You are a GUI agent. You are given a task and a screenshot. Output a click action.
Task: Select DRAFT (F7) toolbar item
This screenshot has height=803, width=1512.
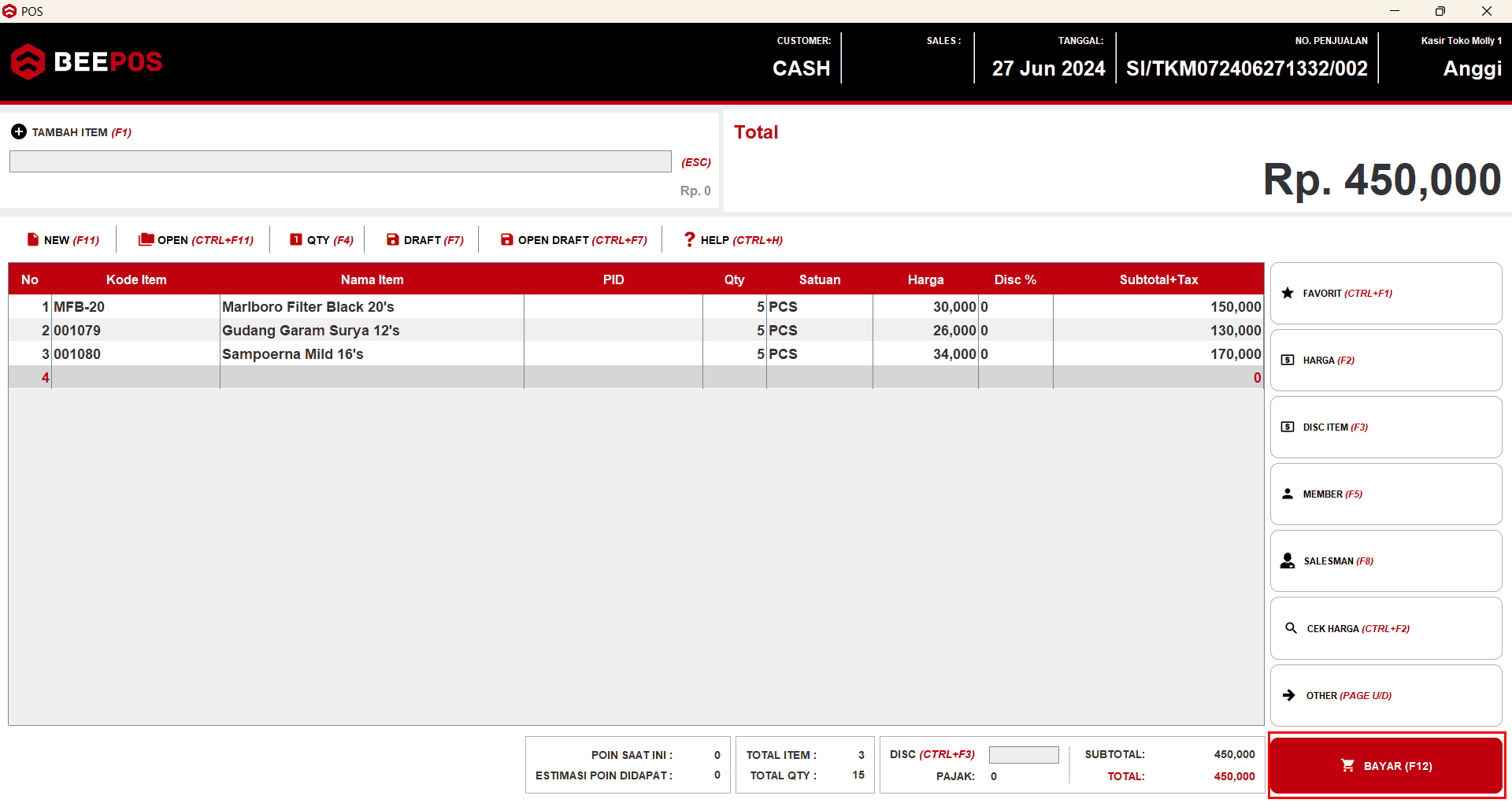point(425,239)
